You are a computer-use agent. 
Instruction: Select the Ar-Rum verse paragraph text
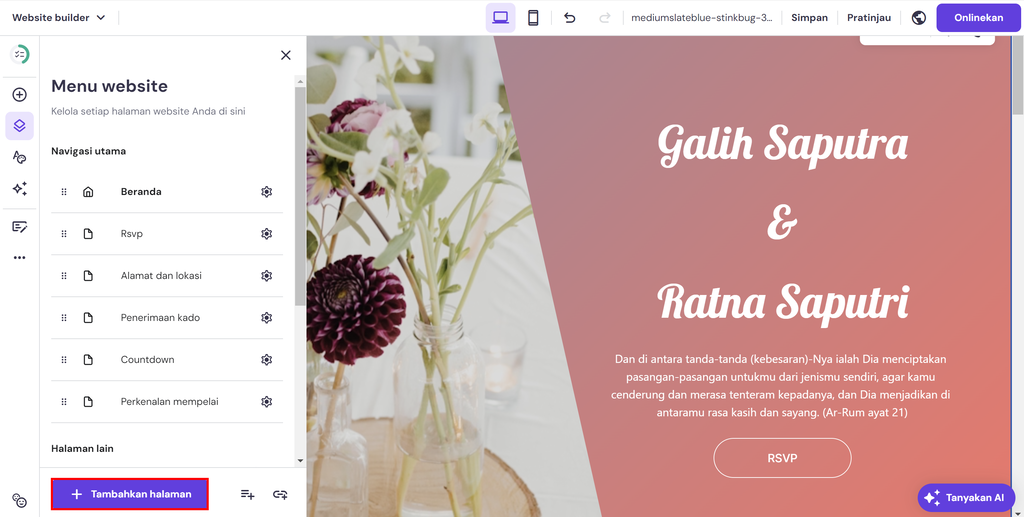tap(782, 386)
